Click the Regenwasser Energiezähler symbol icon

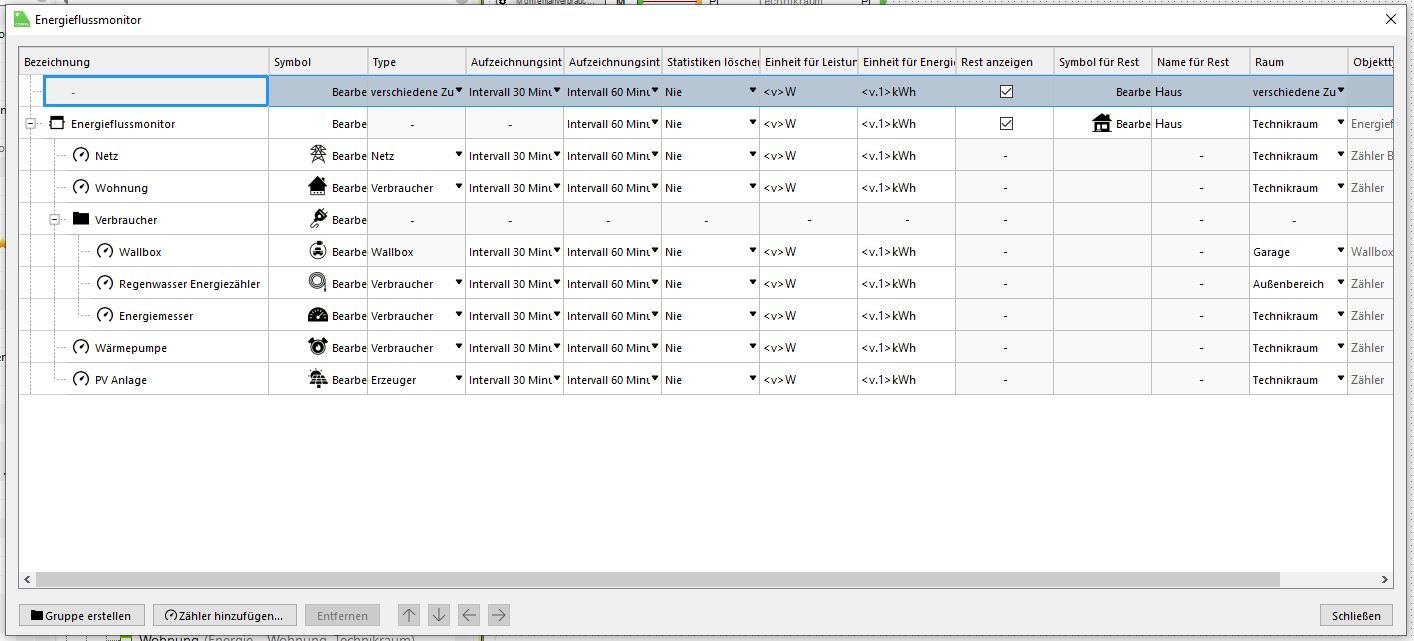click(x=318, y=283)
